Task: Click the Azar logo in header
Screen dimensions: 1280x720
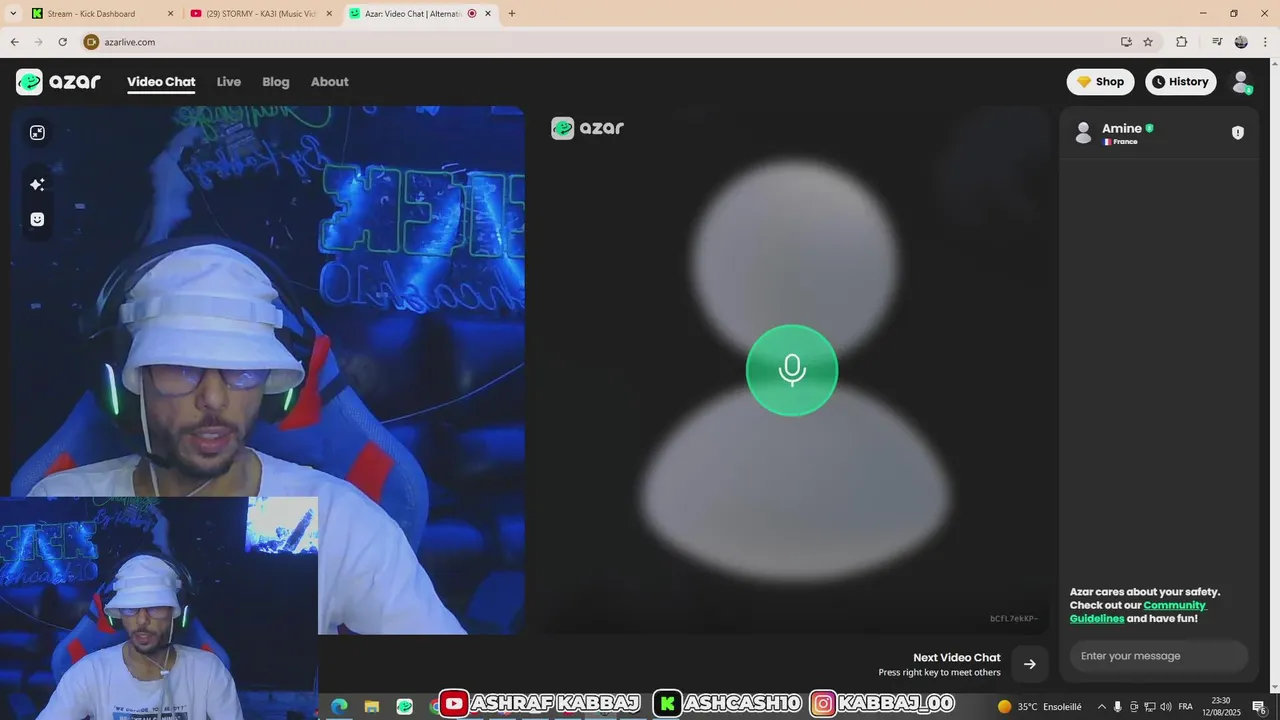Action: (58, 82)
